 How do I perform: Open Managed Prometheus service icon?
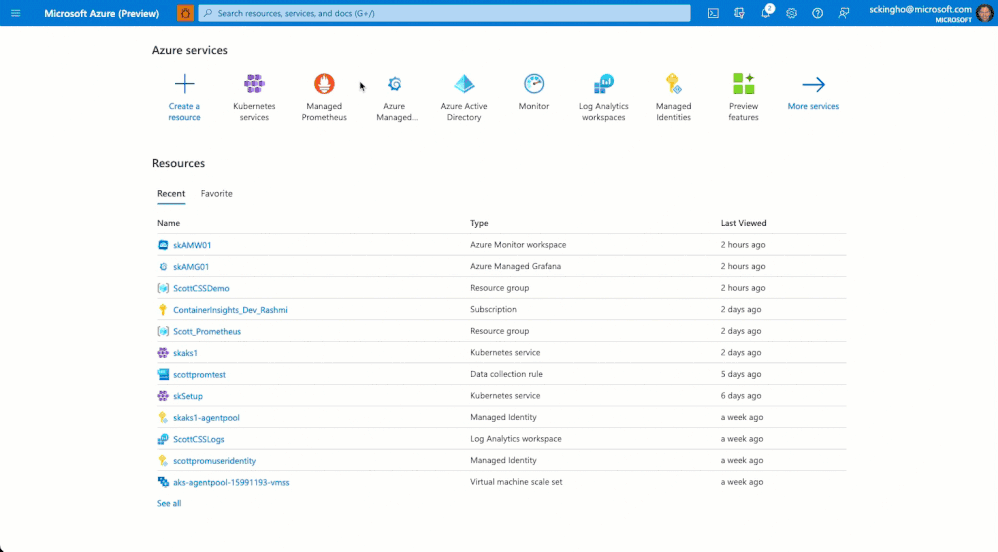point(324,83)
